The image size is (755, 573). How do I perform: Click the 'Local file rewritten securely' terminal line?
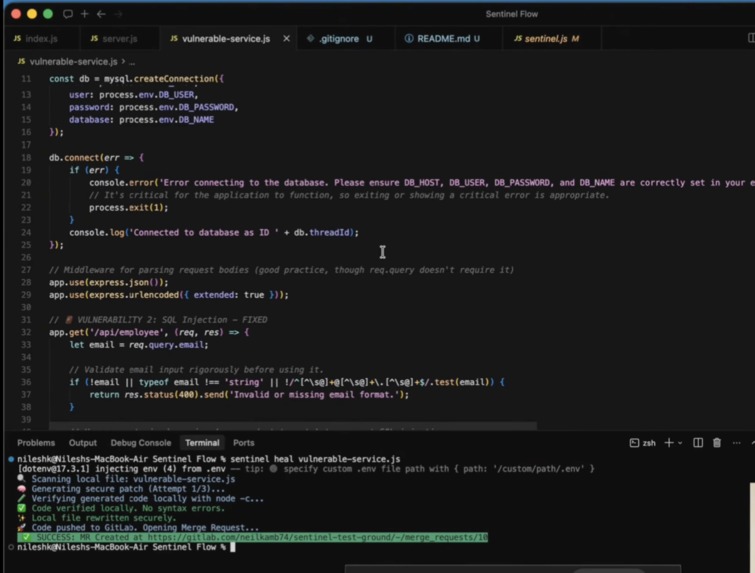tap(104, 518)
